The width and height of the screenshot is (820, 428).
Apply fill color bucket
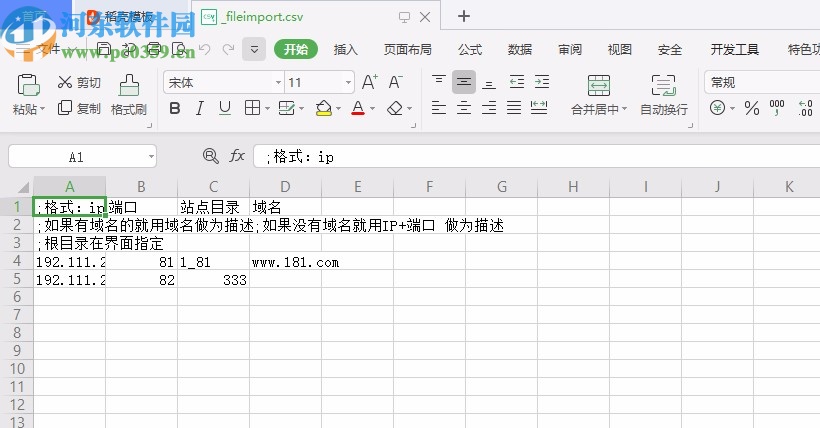(324, 108)
